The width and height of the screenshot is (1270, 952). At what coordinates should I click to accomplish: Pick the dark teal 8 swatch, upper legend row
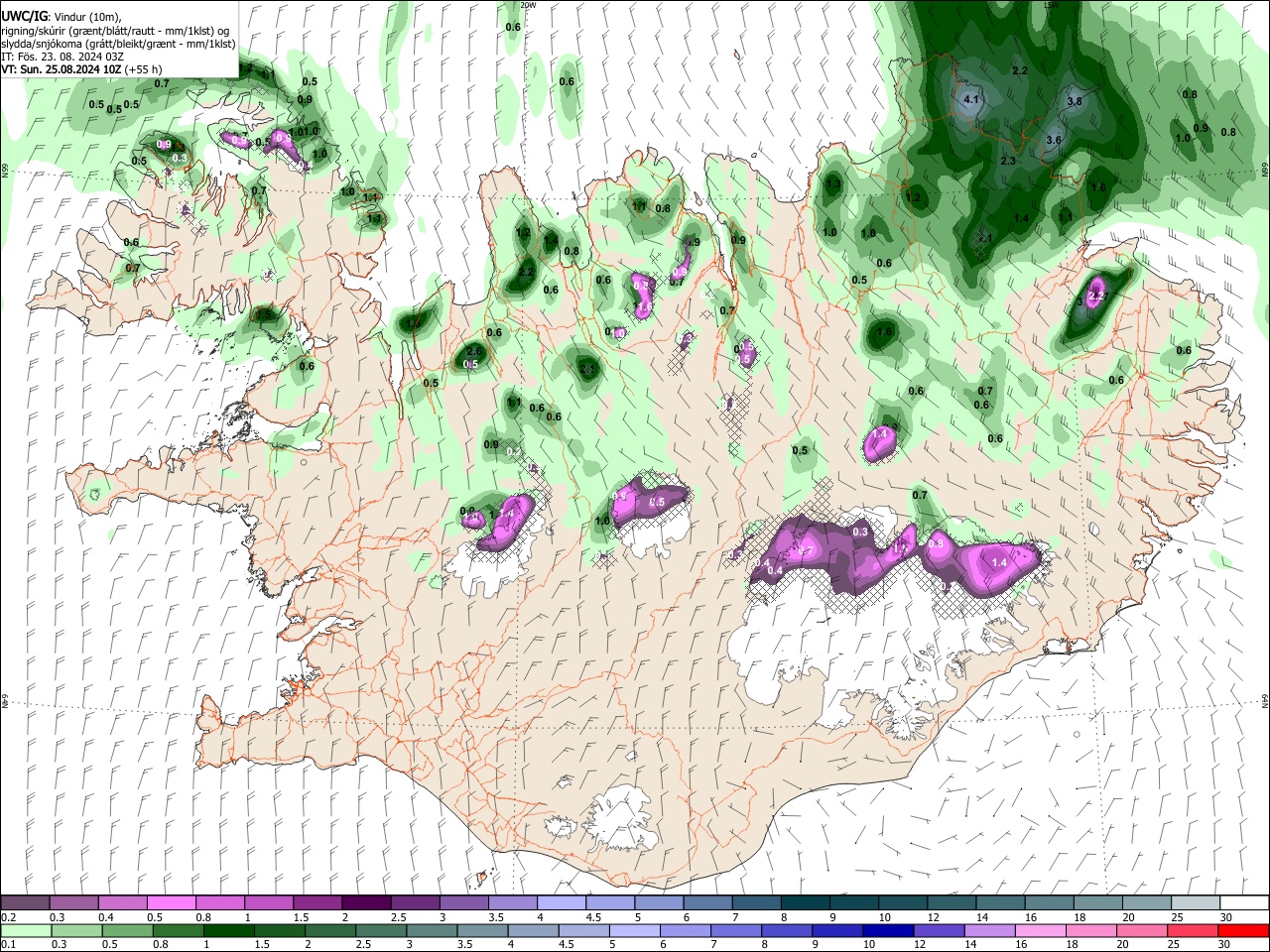click(806, 903)
